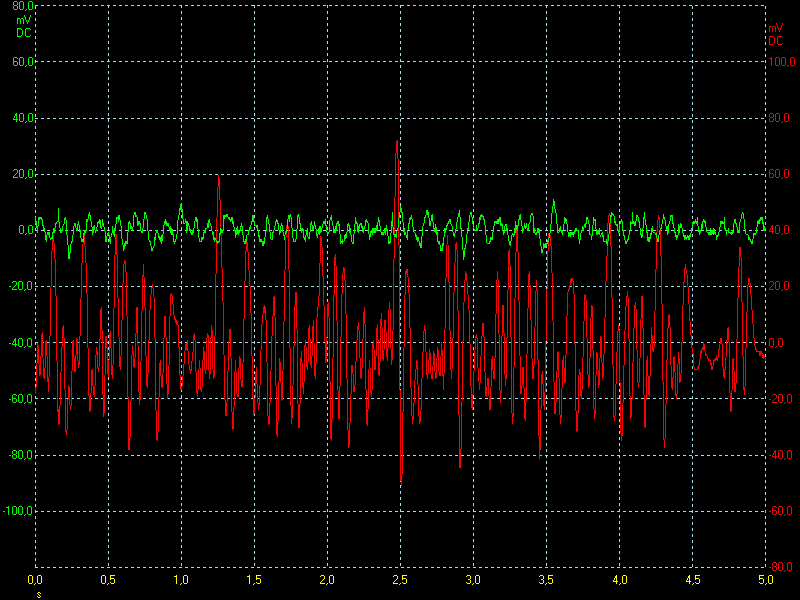Click the yellow 2,0 time axis label
Viewport: 800px width, 600px height.
pyautogui.click(x=327, y=580)
